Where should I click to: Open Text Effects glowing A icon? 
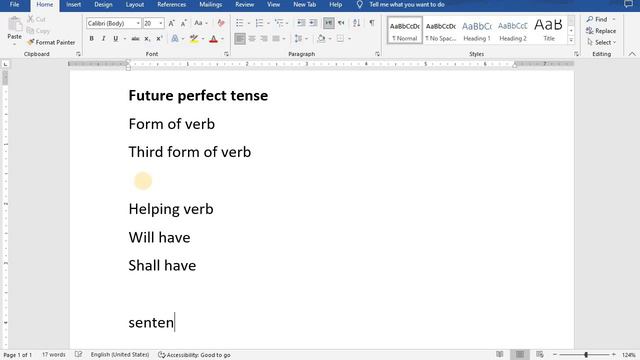175,39
